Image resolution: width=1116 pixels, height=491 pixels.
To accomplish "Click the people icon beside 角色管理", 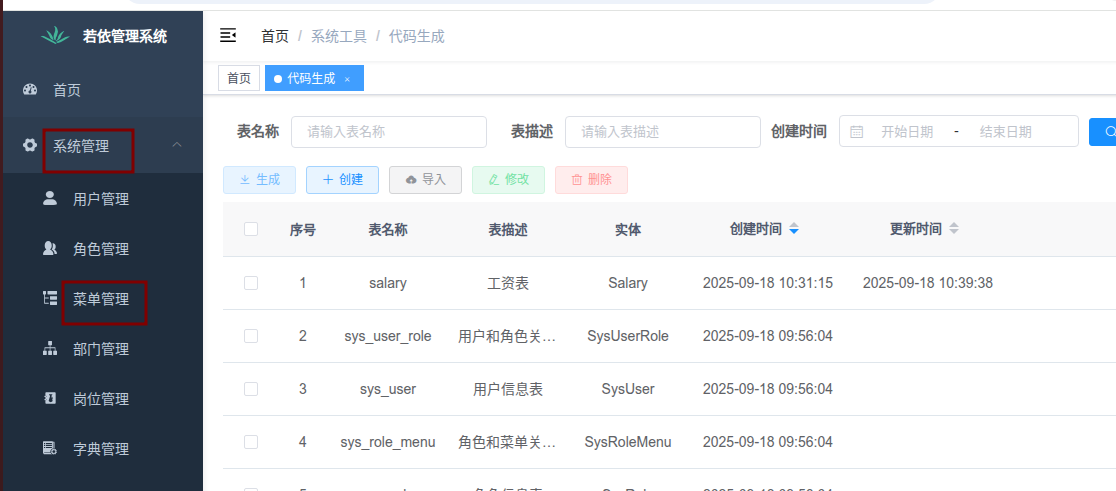I will click(x=50, y=248).
